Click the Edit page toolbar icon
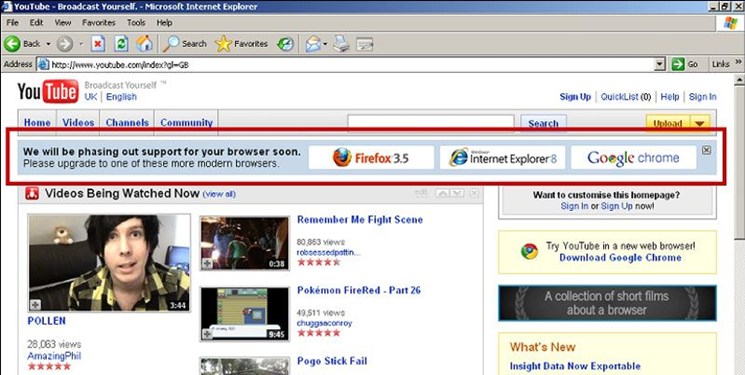 point(365,44)
